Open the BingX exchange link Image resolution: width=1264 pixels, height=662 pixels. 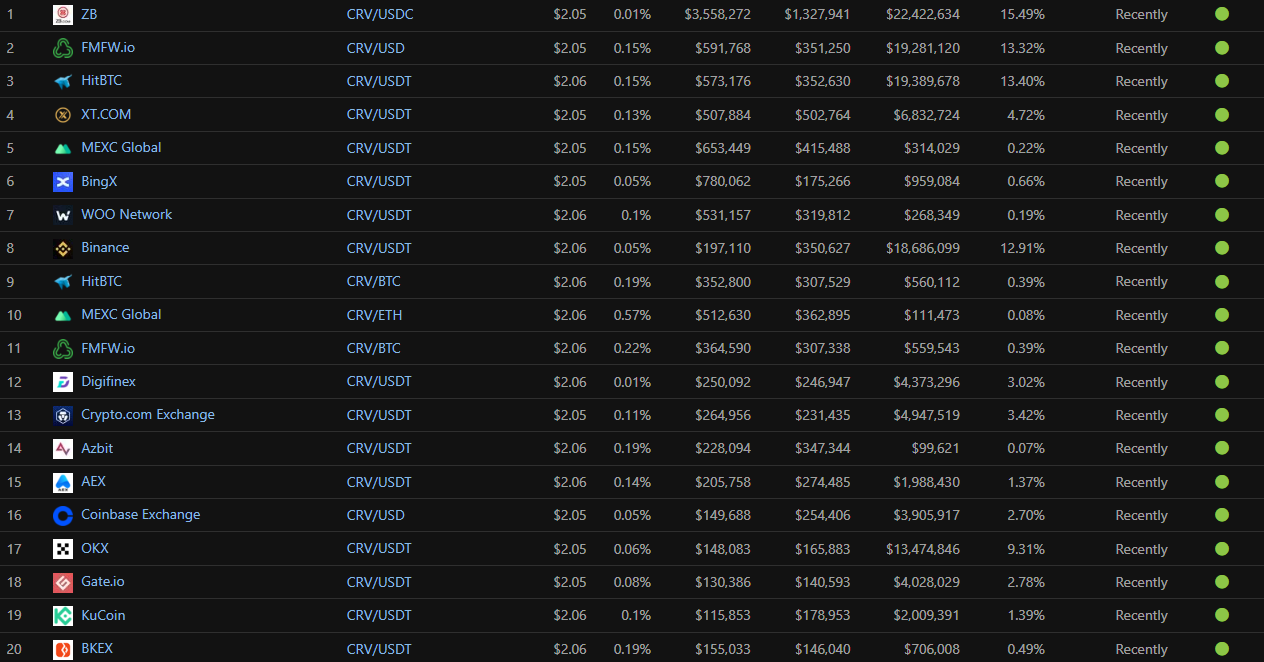99,181
